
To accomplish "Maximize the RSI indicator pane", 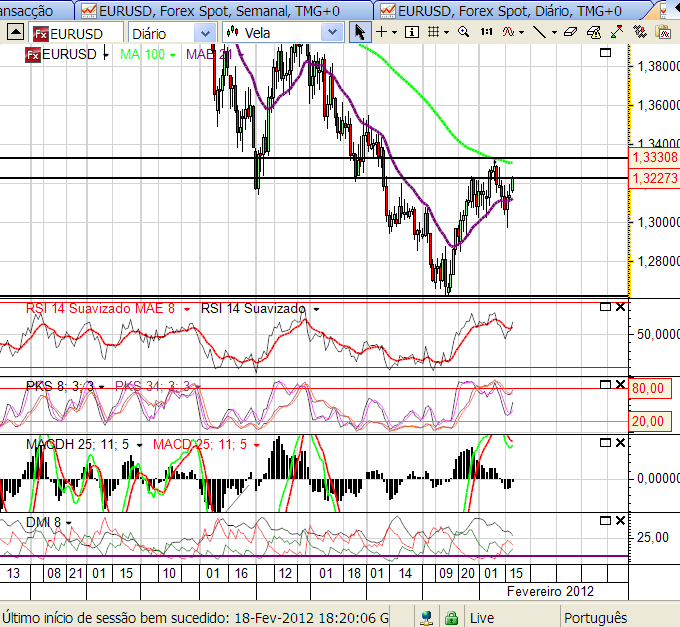I will 605,307.
